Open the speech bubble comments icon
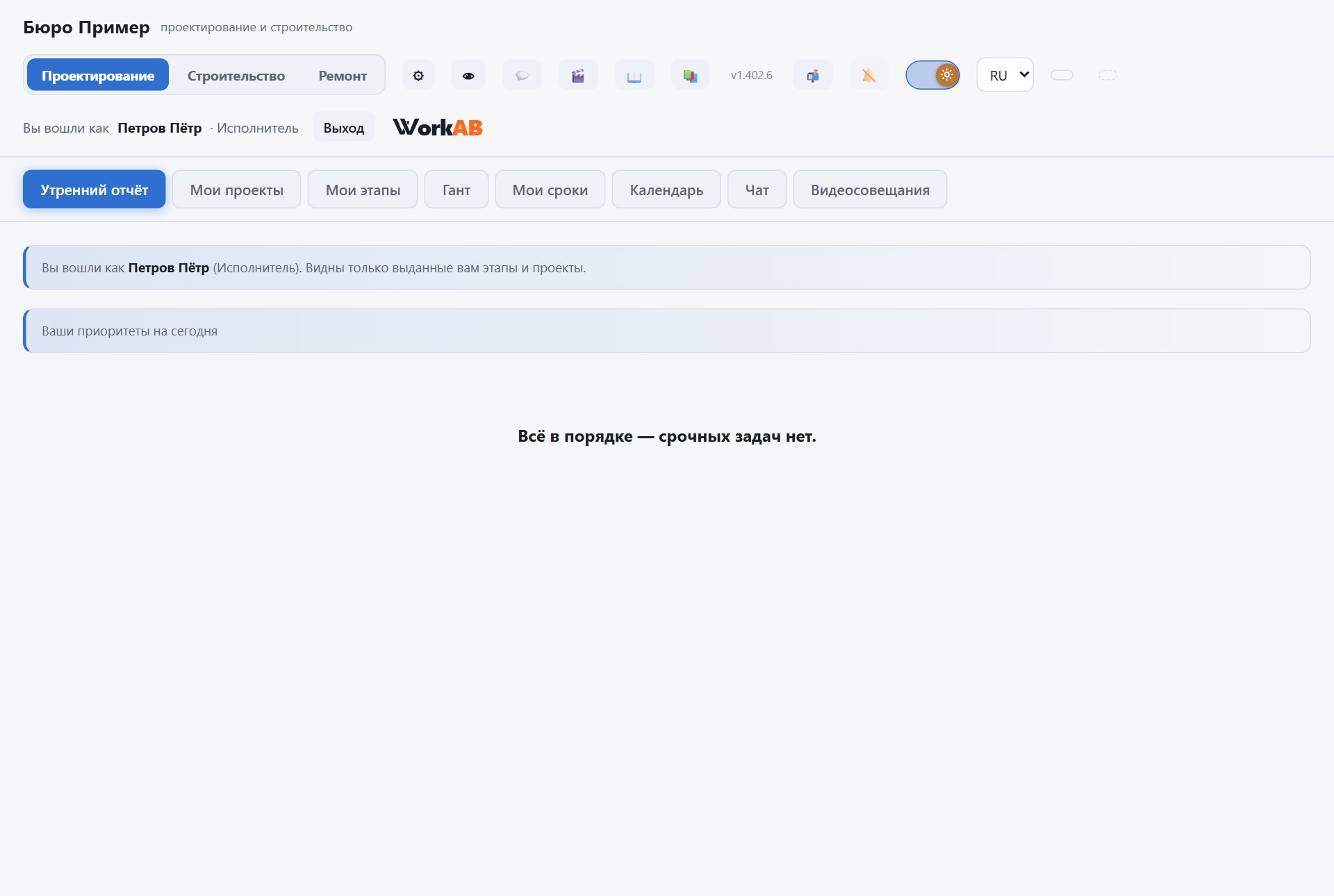 tap(522, 75)
